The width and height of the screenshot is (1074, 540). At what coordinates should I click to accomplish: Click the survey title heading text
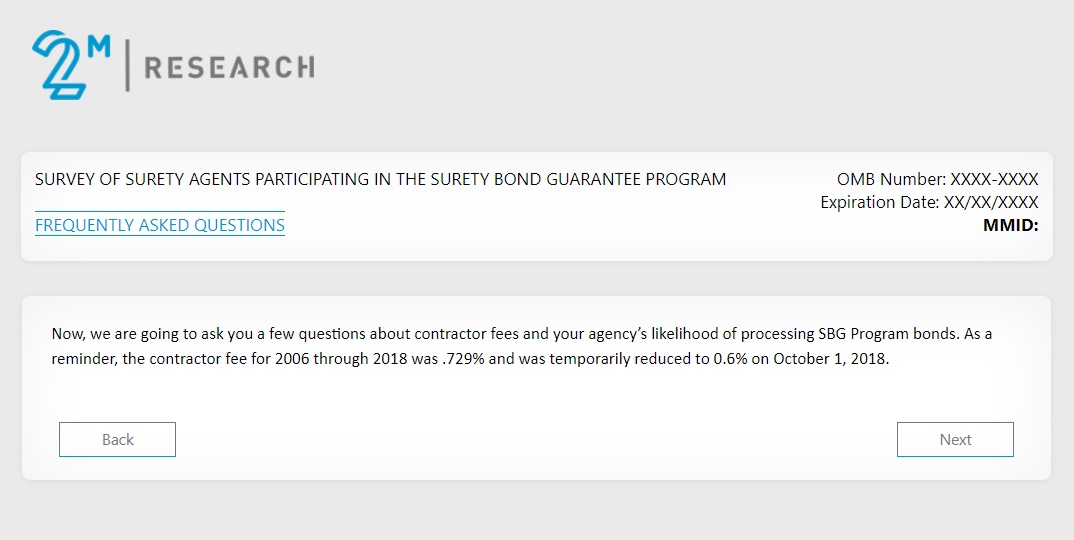click(380, 180)
